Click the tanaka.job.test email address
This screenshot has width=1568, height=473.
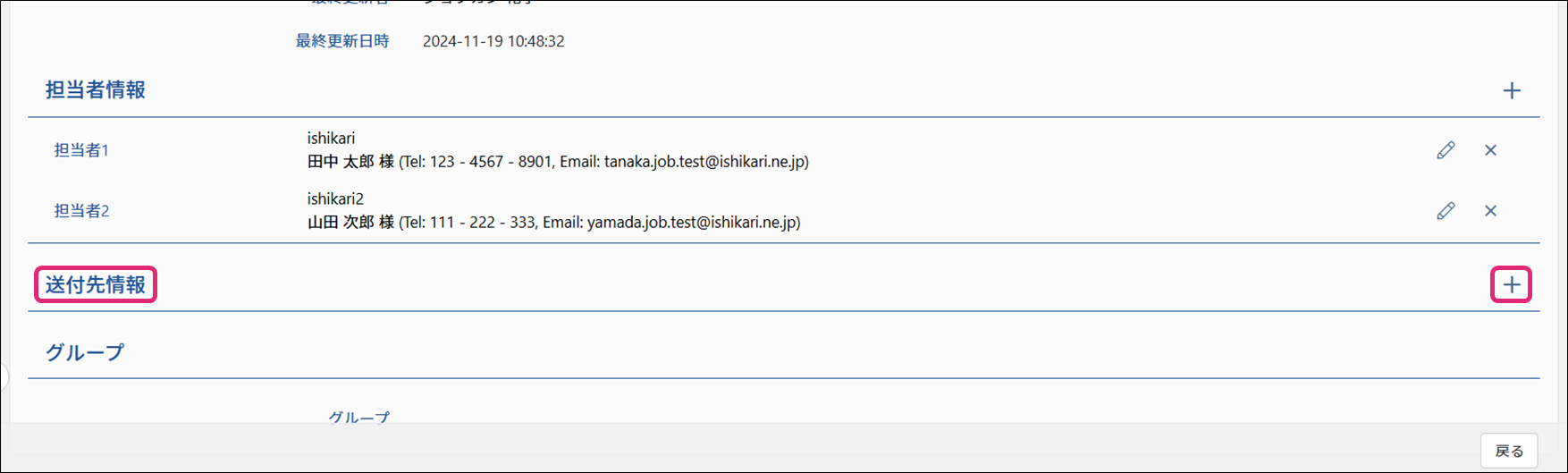coord(704,162)
